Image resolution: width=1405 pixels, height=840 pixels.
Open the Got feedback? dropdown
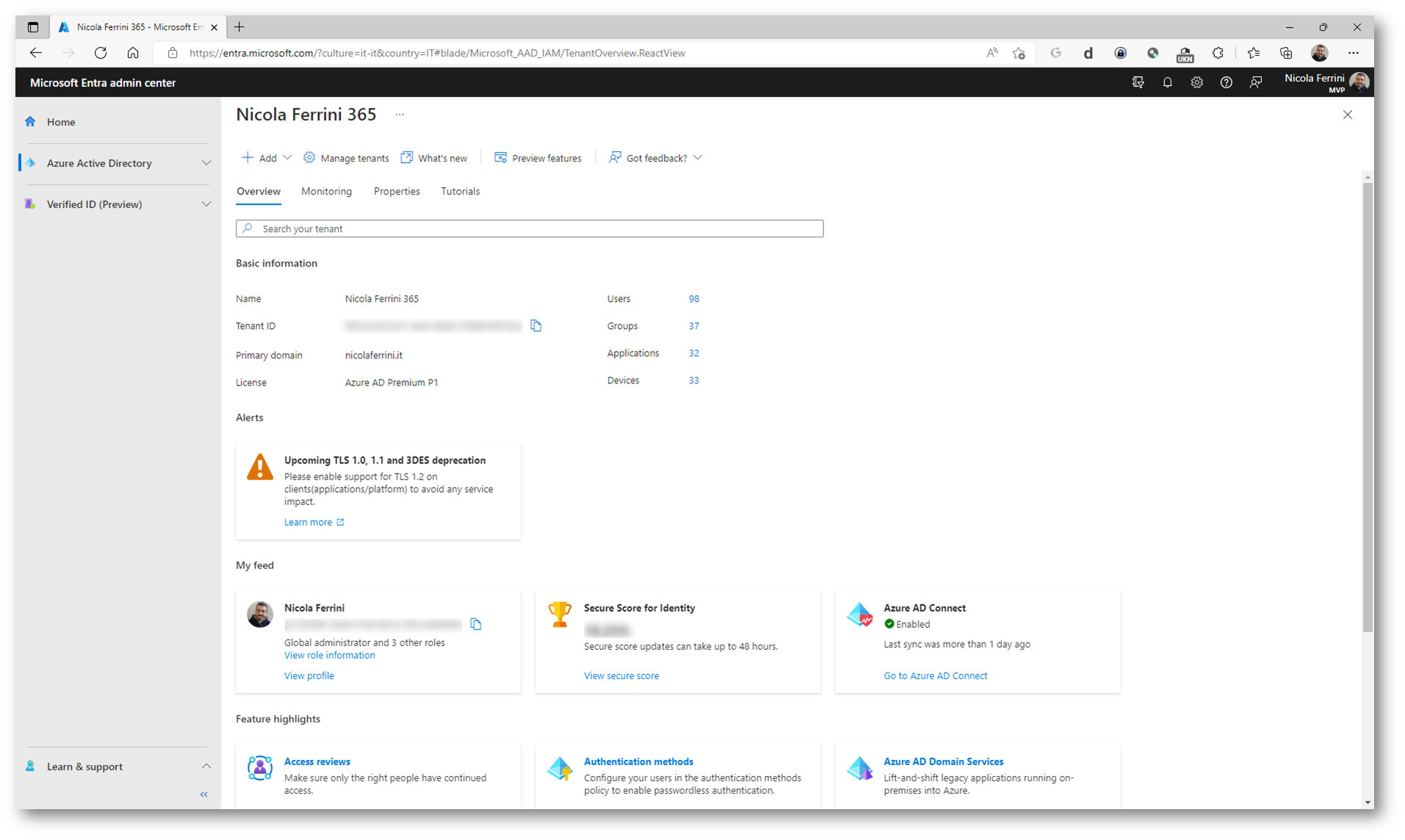655,158
